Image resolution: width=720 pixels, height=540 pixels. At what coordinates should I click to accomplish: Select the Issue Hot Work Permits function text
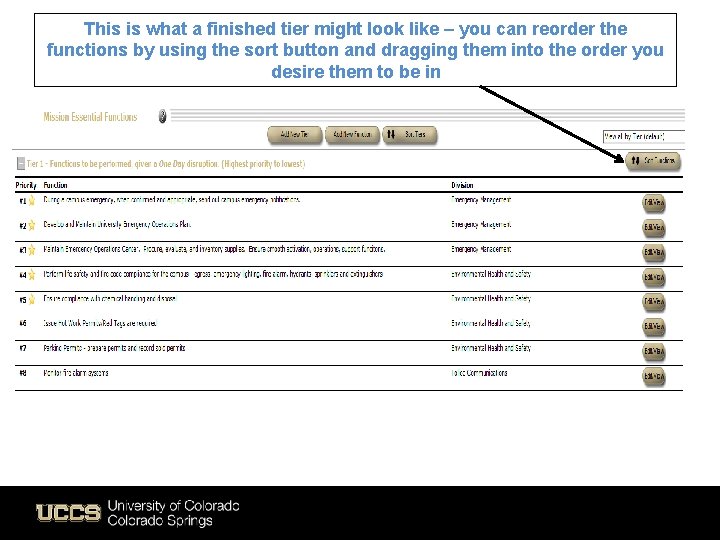[100, 323]
